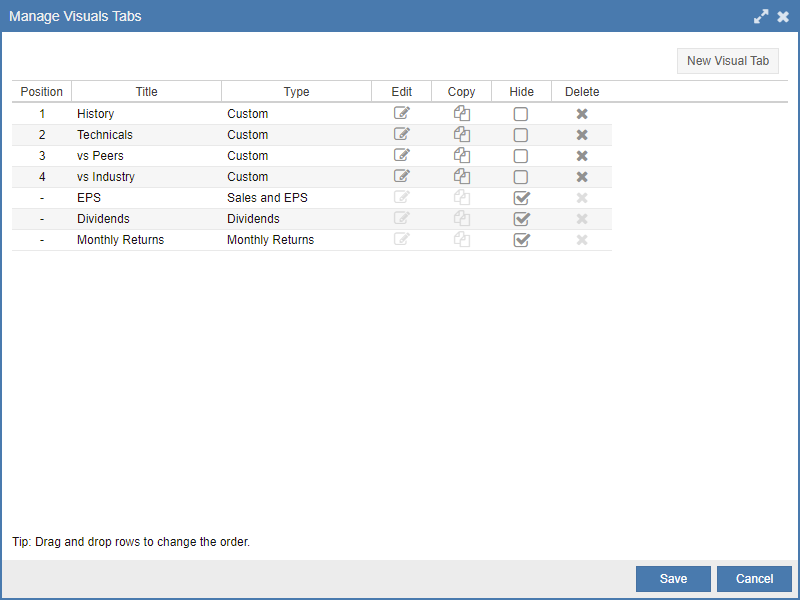Edit the History tab
The width and height of the screenshot is (800, 600).
[x=402, y=113]
